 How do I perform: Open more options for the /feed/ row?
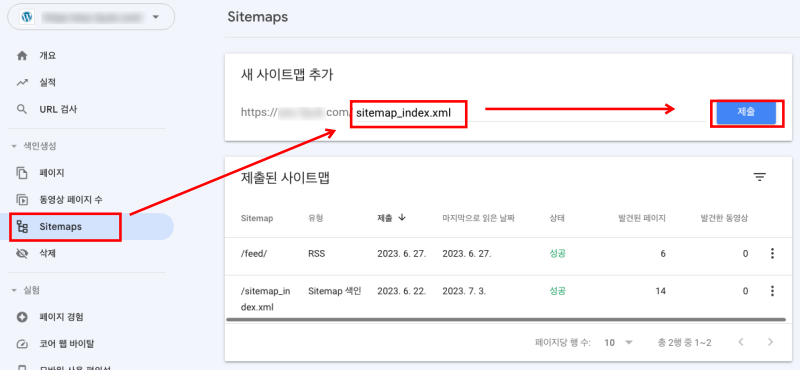click(x=772, y=253)
